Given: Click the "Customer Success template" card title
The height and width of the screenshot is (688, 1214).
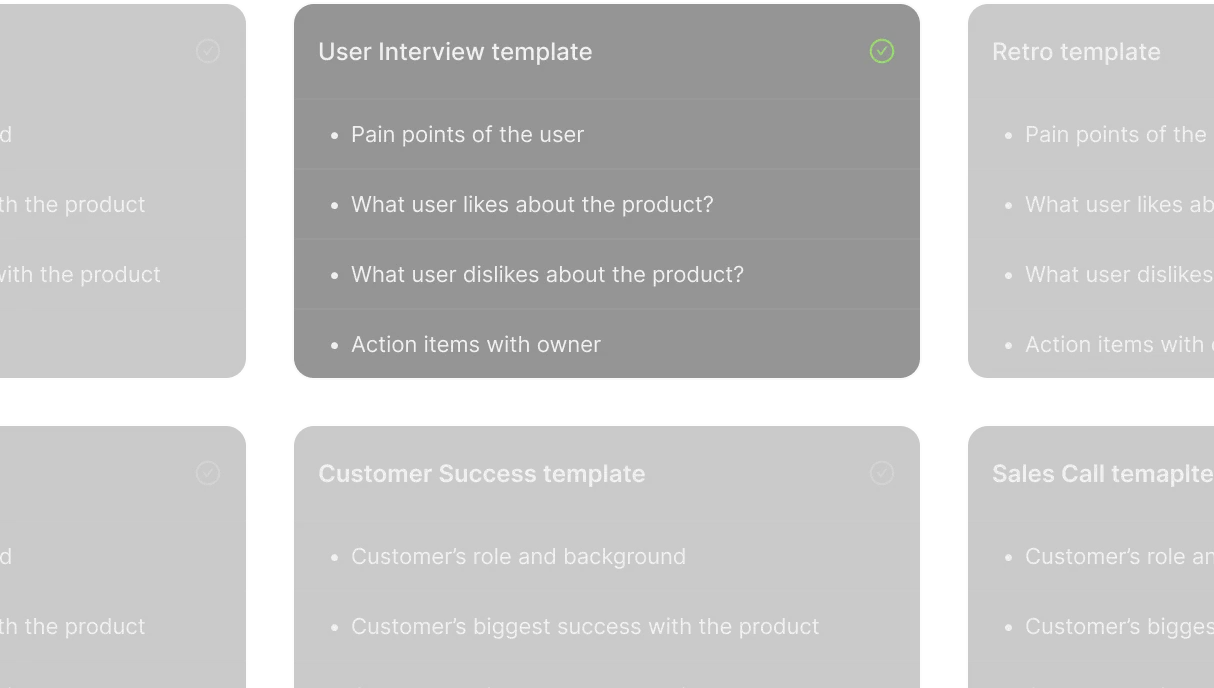Looking at the screenshot, I should tap(481, 474).
